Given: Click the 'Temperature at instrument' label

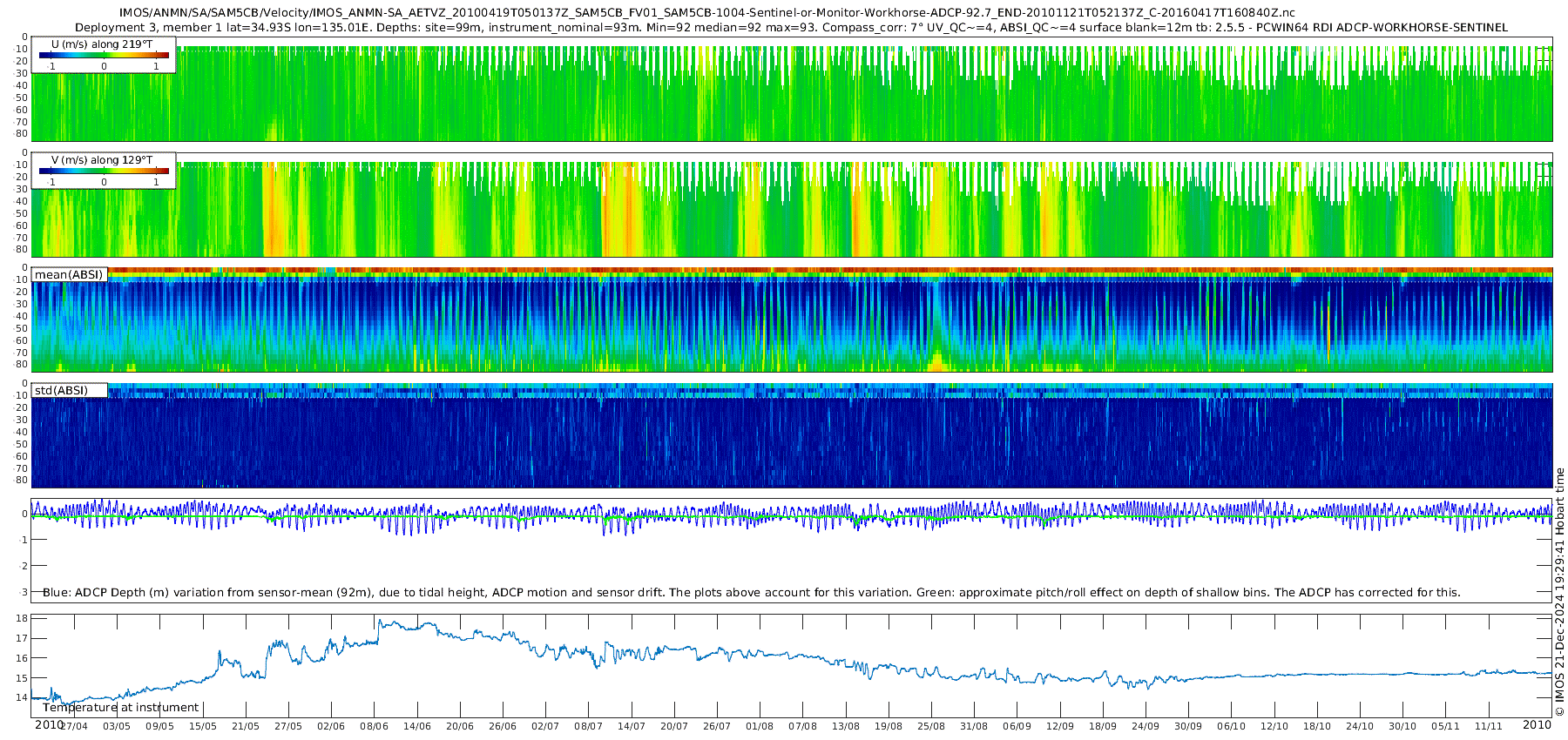Looking at the screenshot, I should tap(121, 708).
